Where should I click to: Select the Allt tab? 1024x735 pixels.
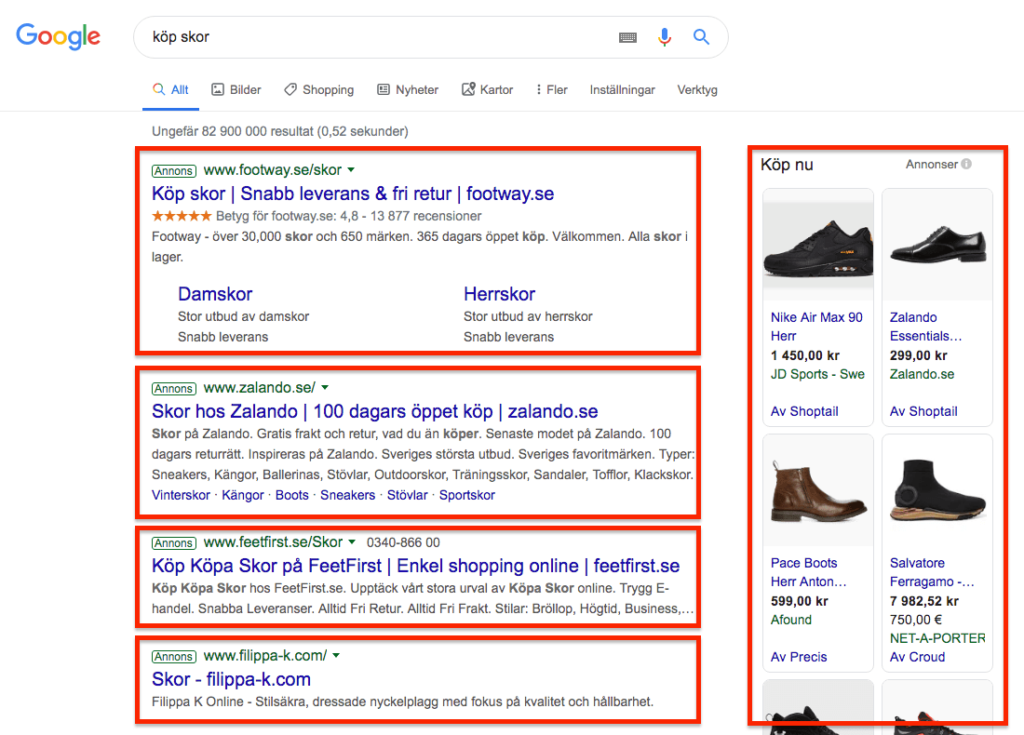coord(170,90)
